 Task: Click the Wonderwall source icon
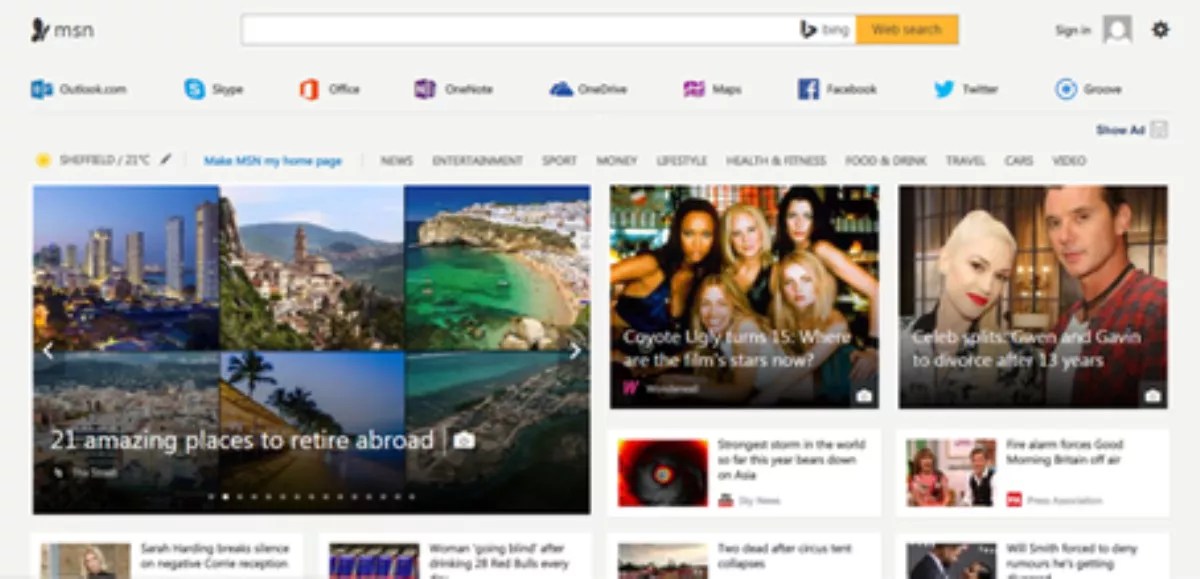point(631,388)
